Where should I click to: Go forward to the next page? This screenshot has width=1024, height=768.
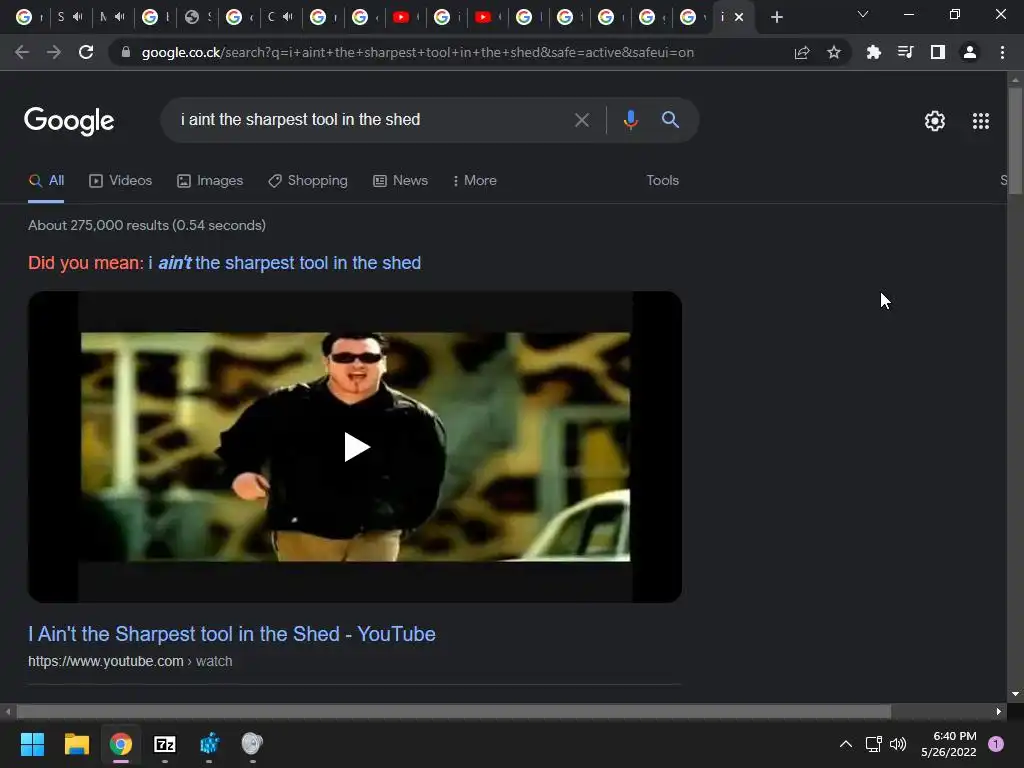tap(54, 52)
